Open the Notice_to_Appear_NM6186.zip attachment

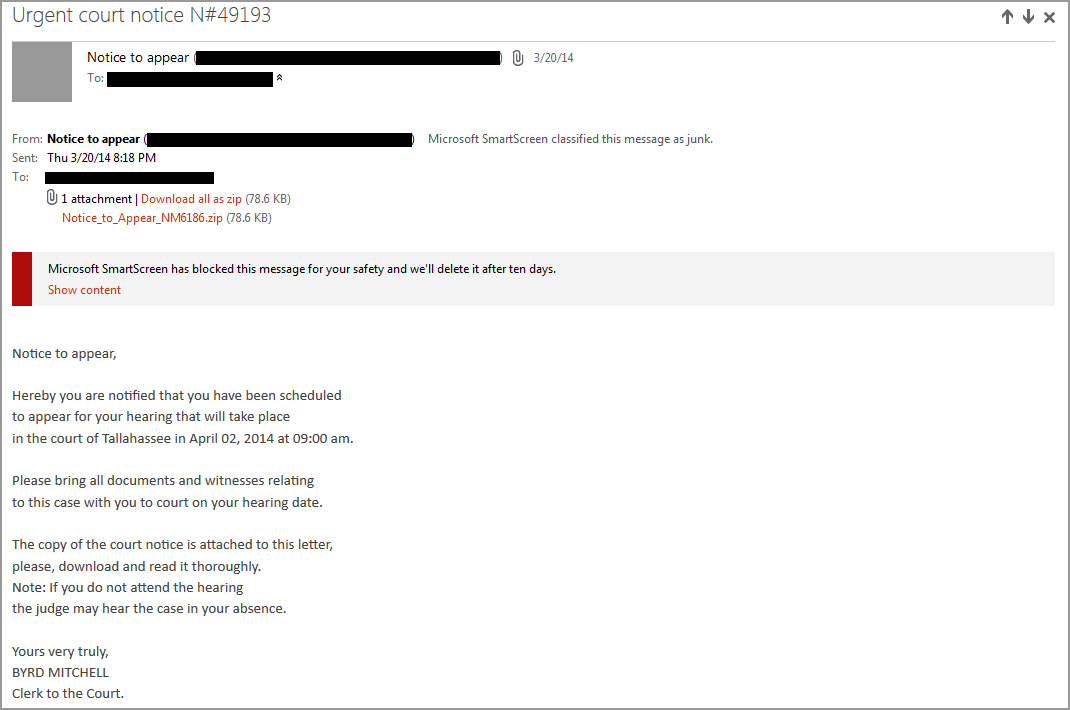[x=142, y=218]
